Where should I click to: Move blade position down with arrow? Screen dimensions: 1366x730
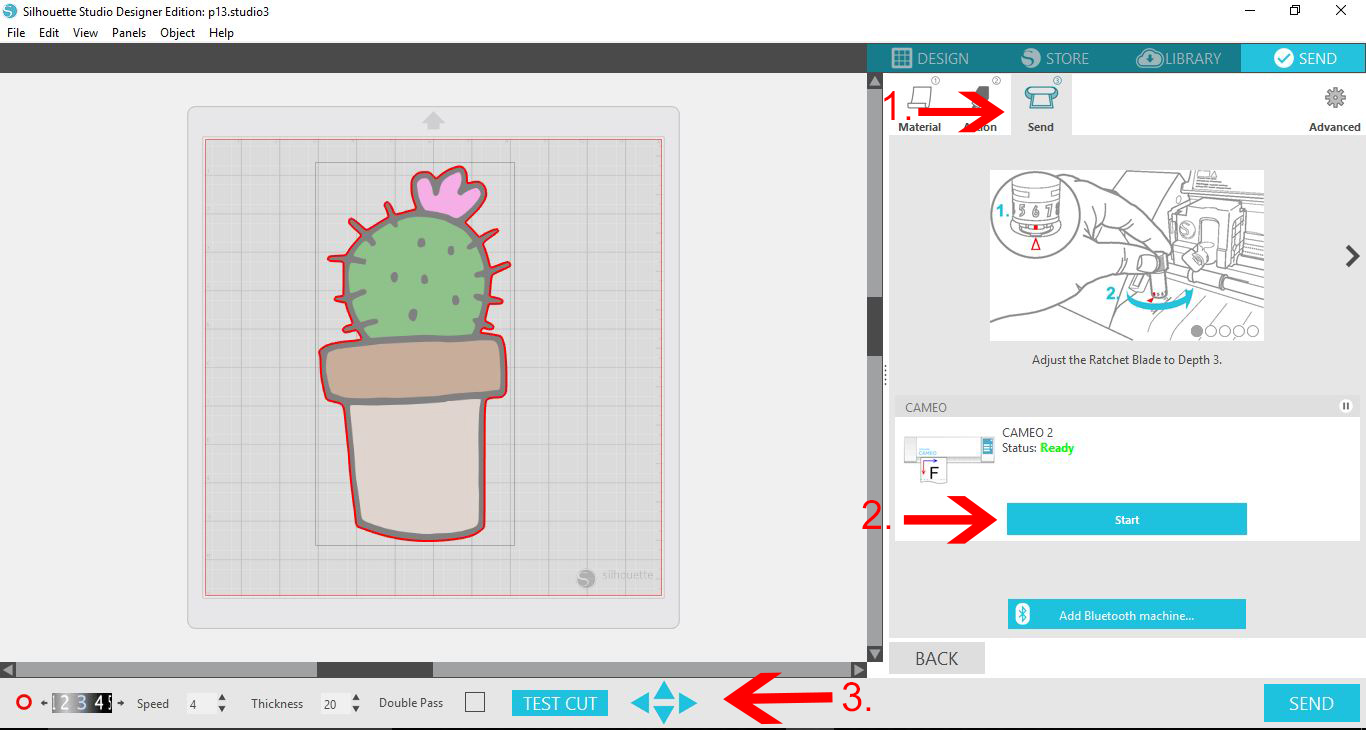point(664,715)
